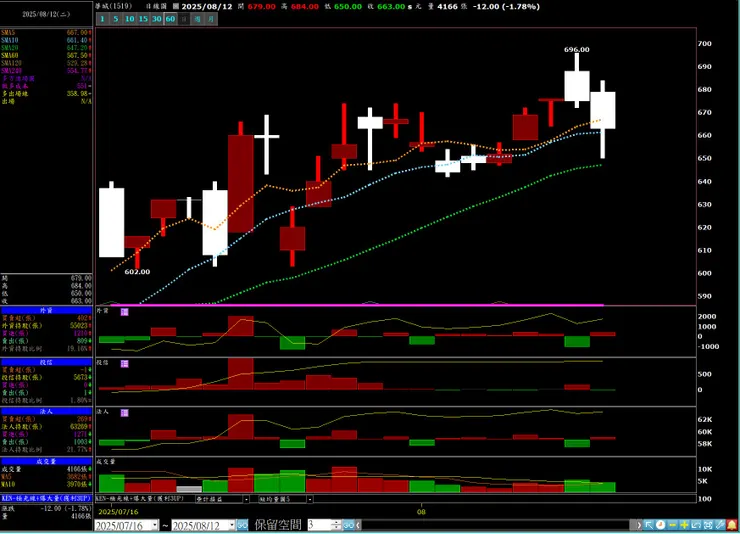Click the SMA240 legend entry
This screenshot has height=534, width=740.
pyautogui.click(x=46, y=70)
